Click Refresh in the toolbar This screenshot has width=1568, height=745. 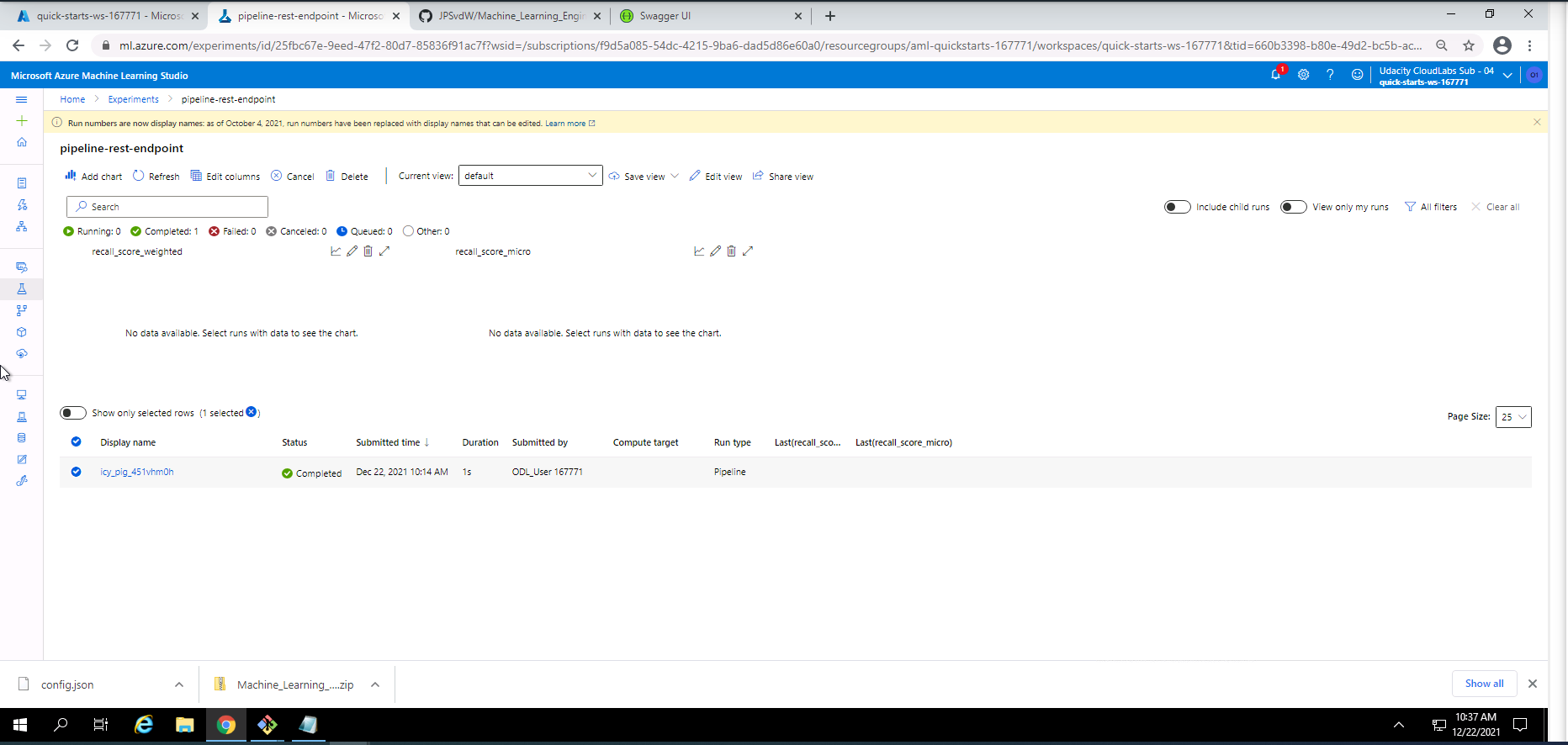(x=156, y=176)
